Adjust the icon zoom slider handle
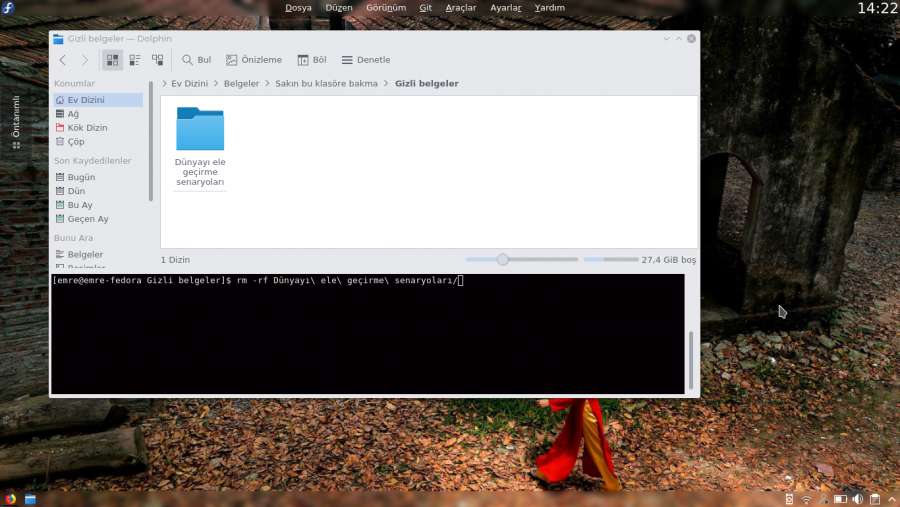 coord(503,260)
